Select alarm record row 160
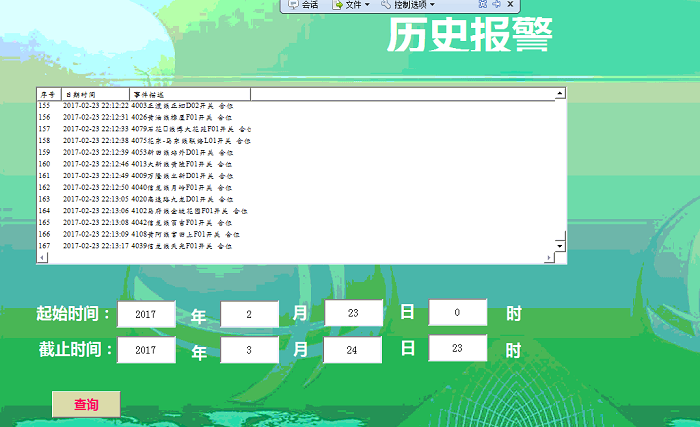 coord(150,163)
